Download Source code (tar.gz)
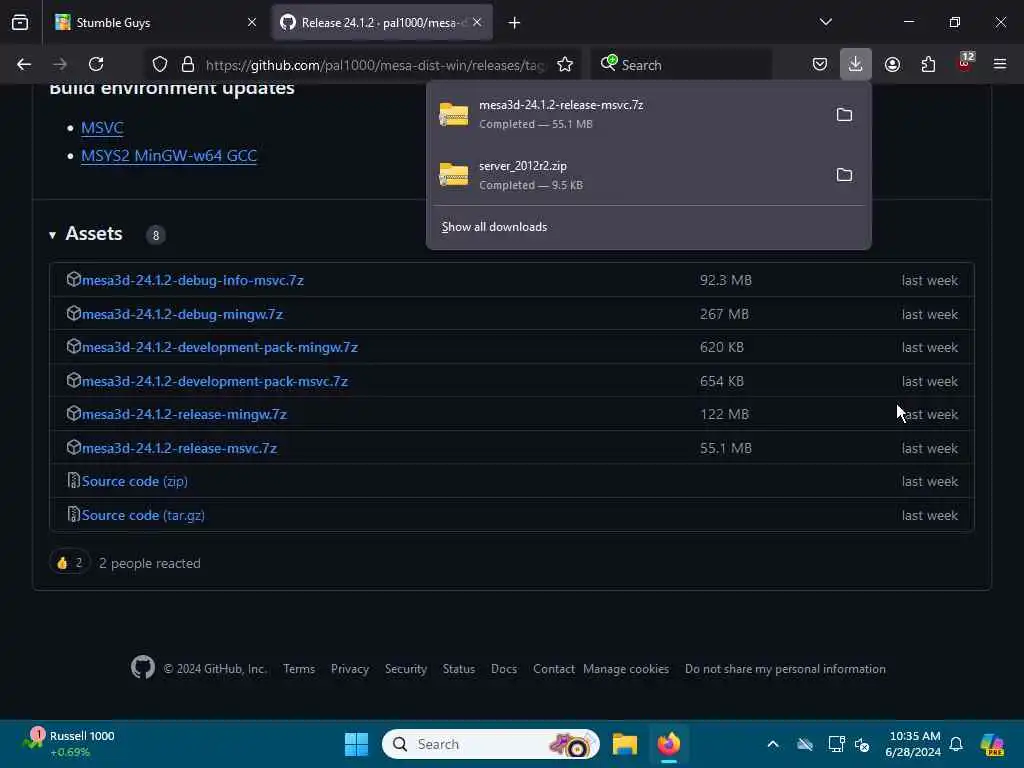Viewport: 1024px width, 768px height. point(143,515)
